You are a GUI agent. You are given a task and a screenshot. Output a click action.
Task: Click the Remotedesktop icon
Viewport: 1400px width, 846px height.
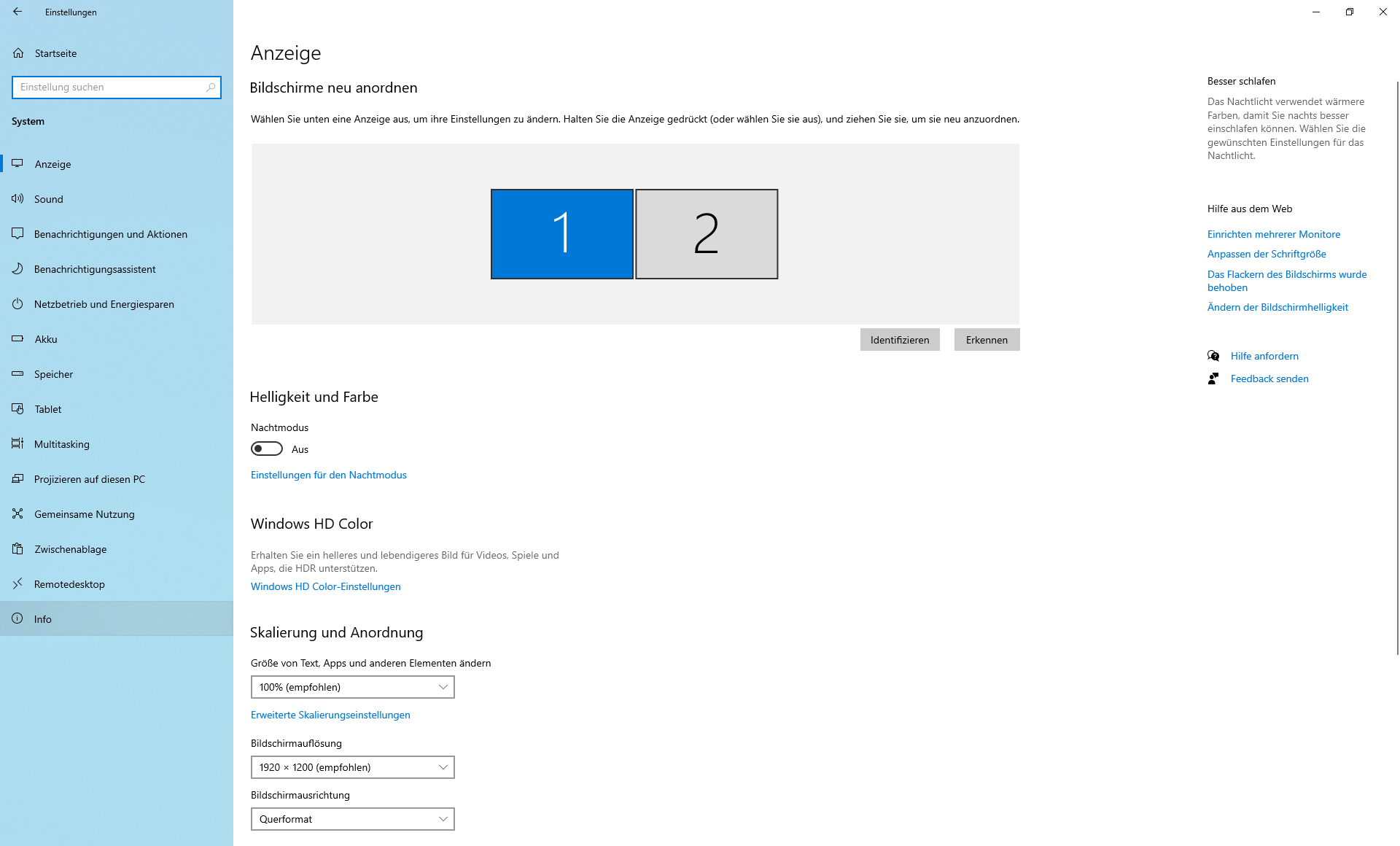point(17,584)
